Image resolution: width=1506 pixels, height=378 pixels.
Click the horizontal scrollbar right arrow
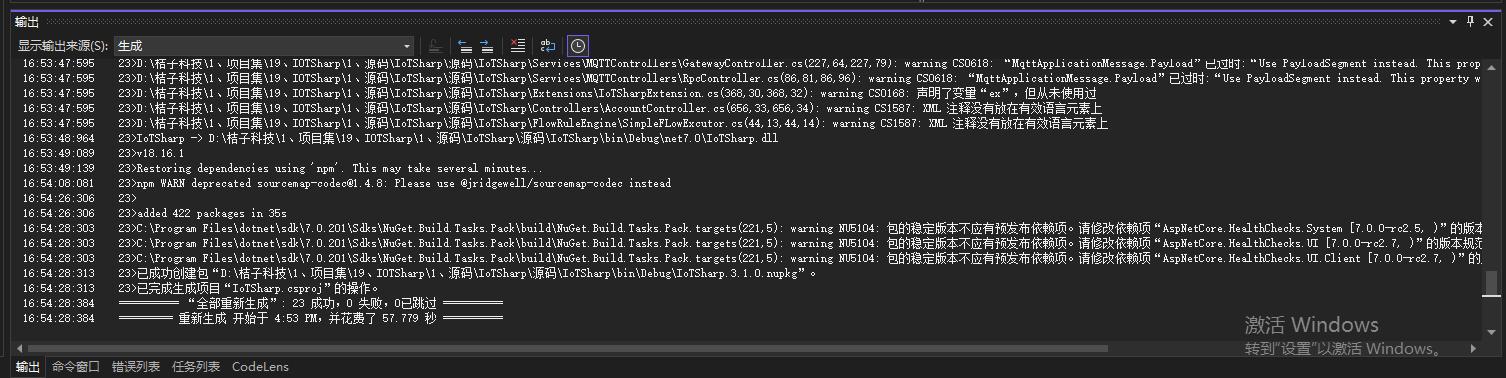coord(1474,349)
